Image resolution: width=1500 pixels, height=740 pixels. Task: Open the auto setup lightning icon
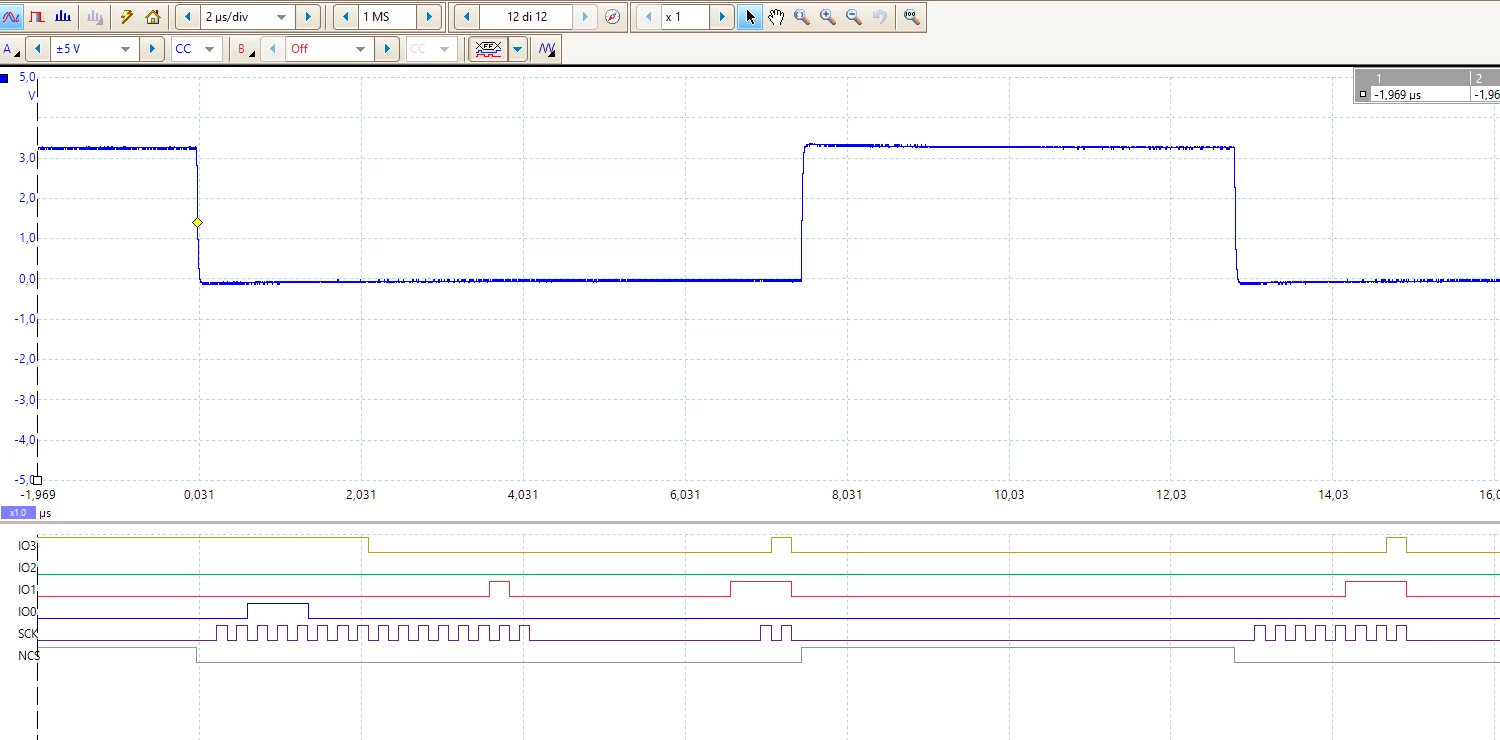127,17
